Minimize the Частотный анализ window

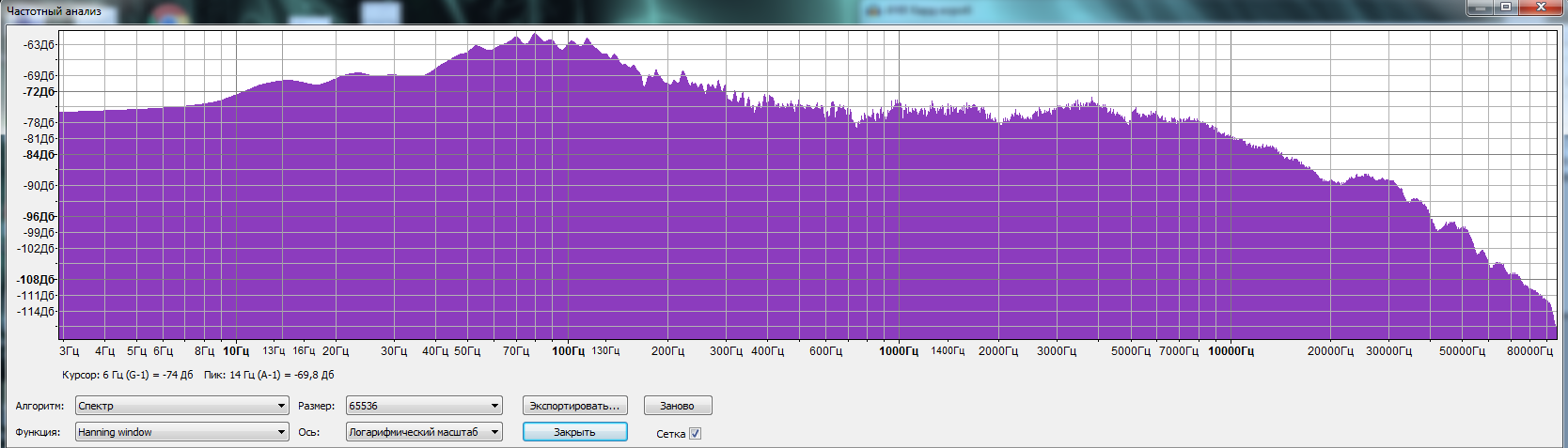coord(1481,7)
